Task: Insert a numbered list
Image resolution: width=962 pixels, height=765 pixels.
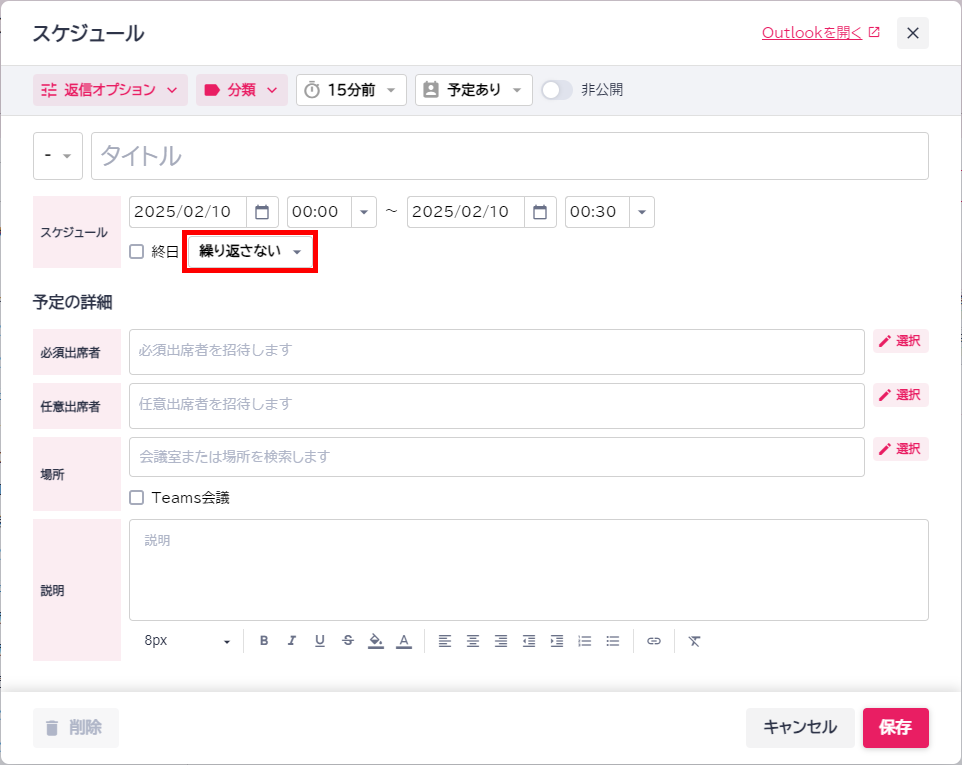Action: [585, 640]
